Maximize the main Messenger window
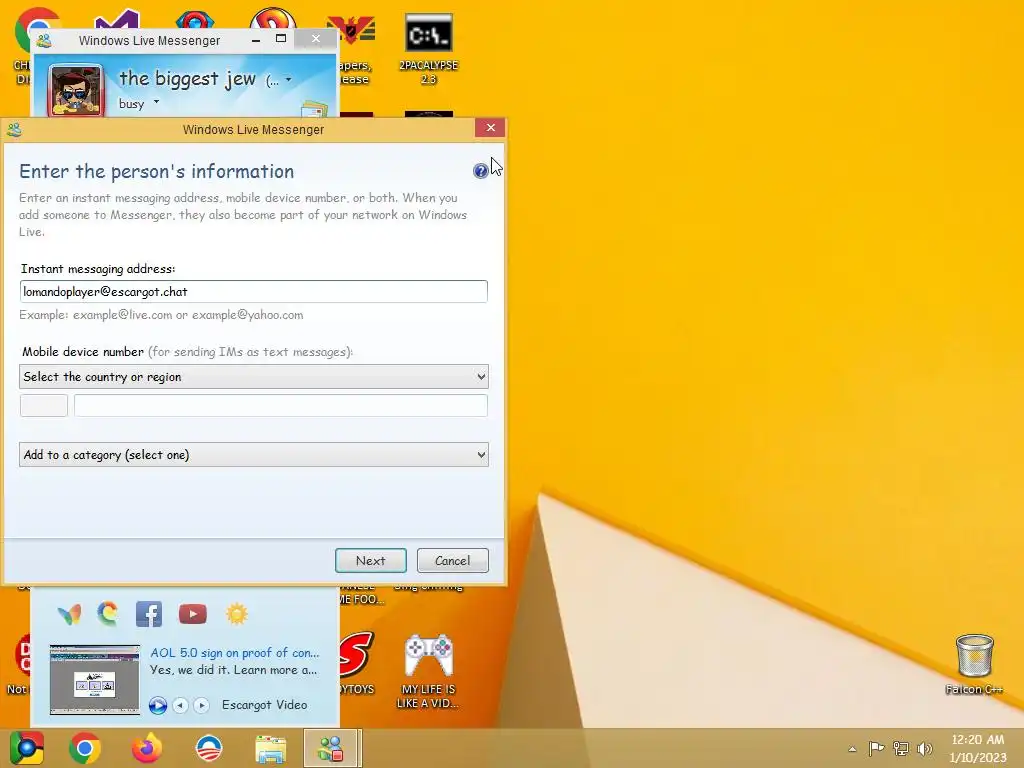 pos(281,39)
